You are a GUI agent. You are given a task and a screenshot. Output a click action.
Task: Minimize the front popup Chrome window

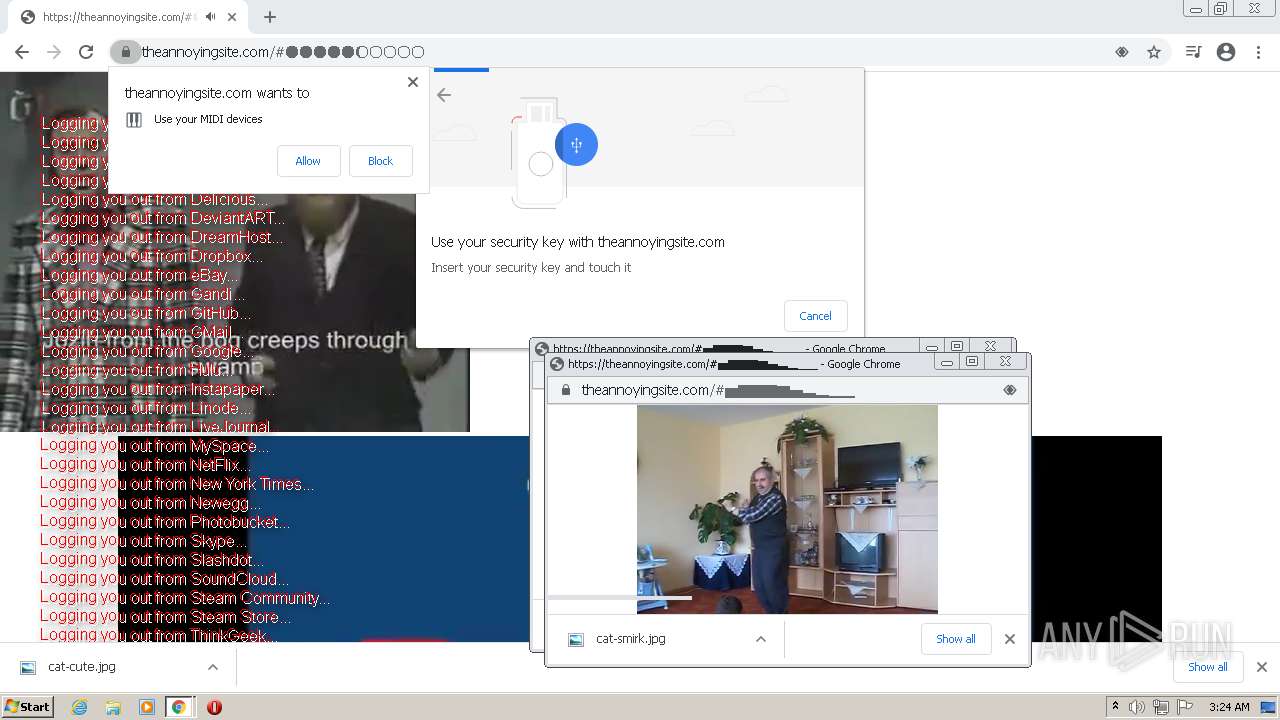pos(946,362)
